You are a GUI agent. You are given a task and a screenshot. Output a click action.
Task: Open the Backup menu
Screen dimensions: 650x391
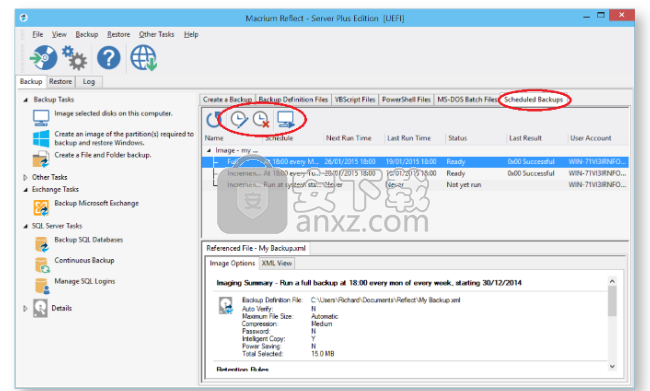point(87,34)
